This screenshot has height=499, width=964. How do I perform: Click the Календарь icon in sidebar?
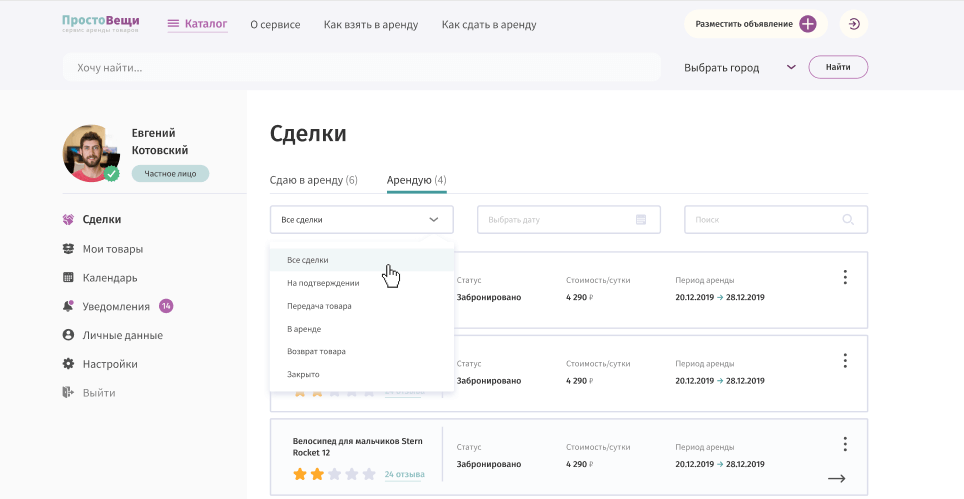(68, 277)
